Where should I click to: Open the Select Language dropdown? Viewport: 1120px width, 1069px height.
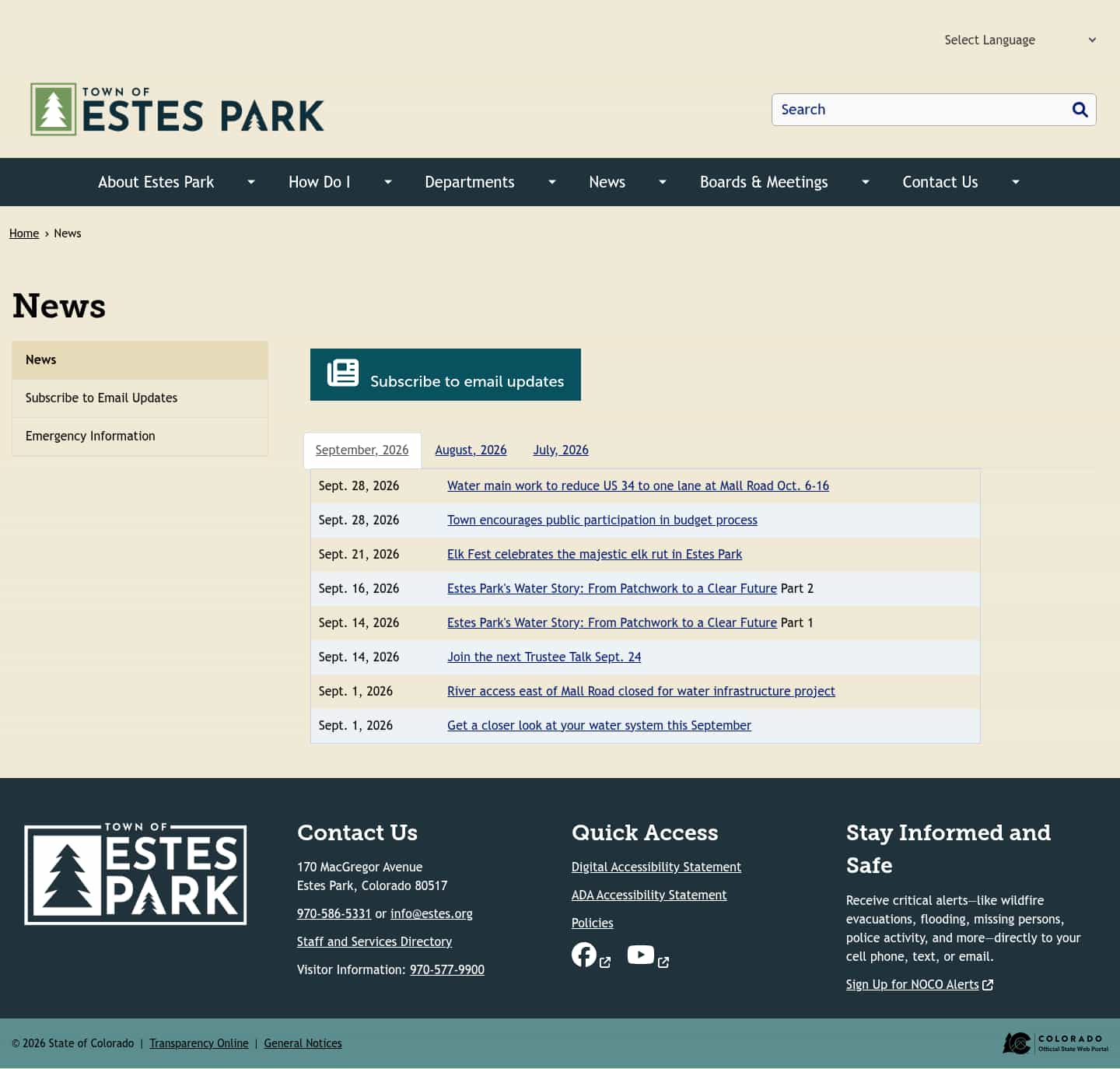coord(1020,40)
